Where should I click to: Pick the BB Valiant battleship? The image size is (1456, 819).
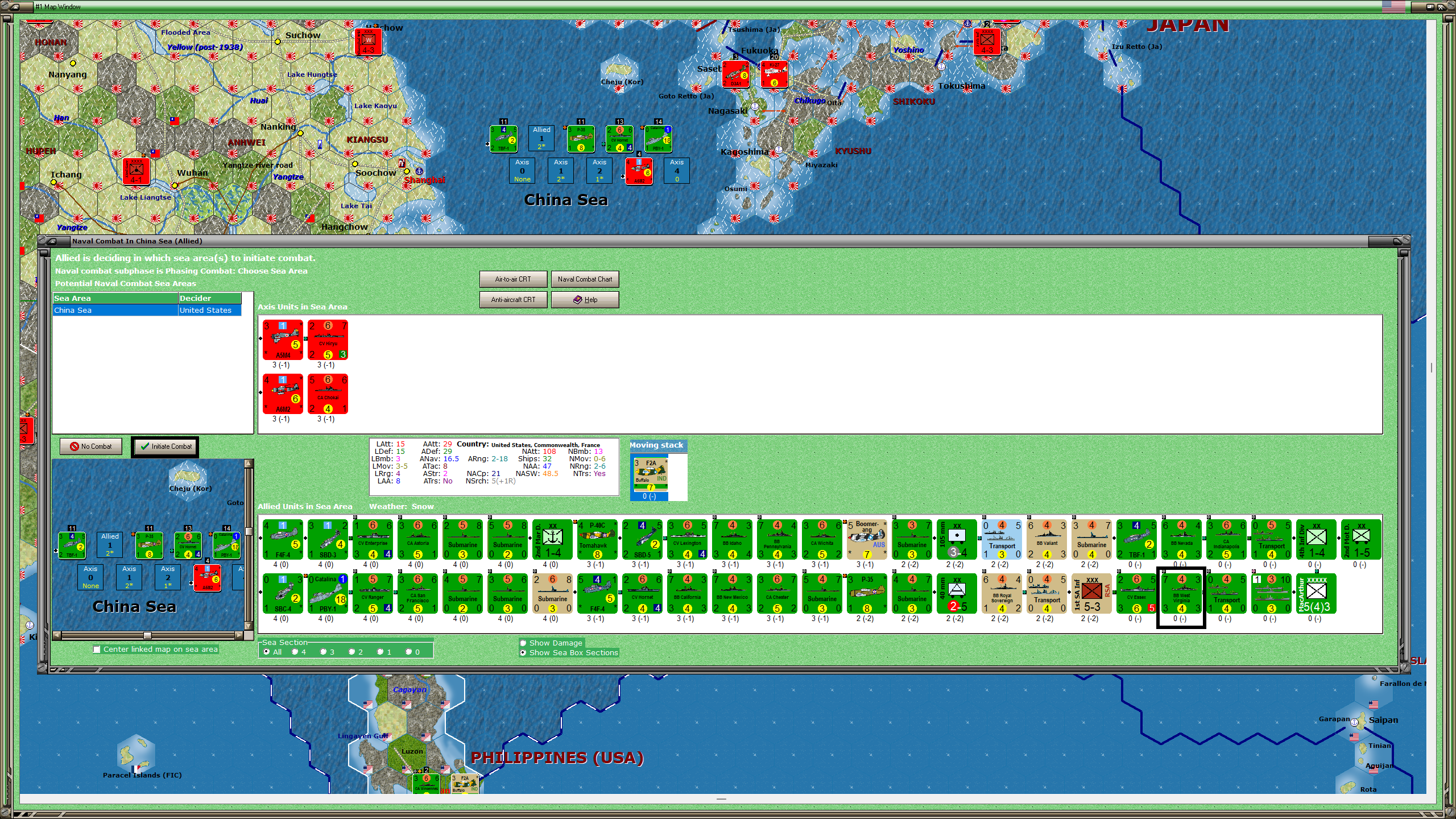tap(1046, 539)
